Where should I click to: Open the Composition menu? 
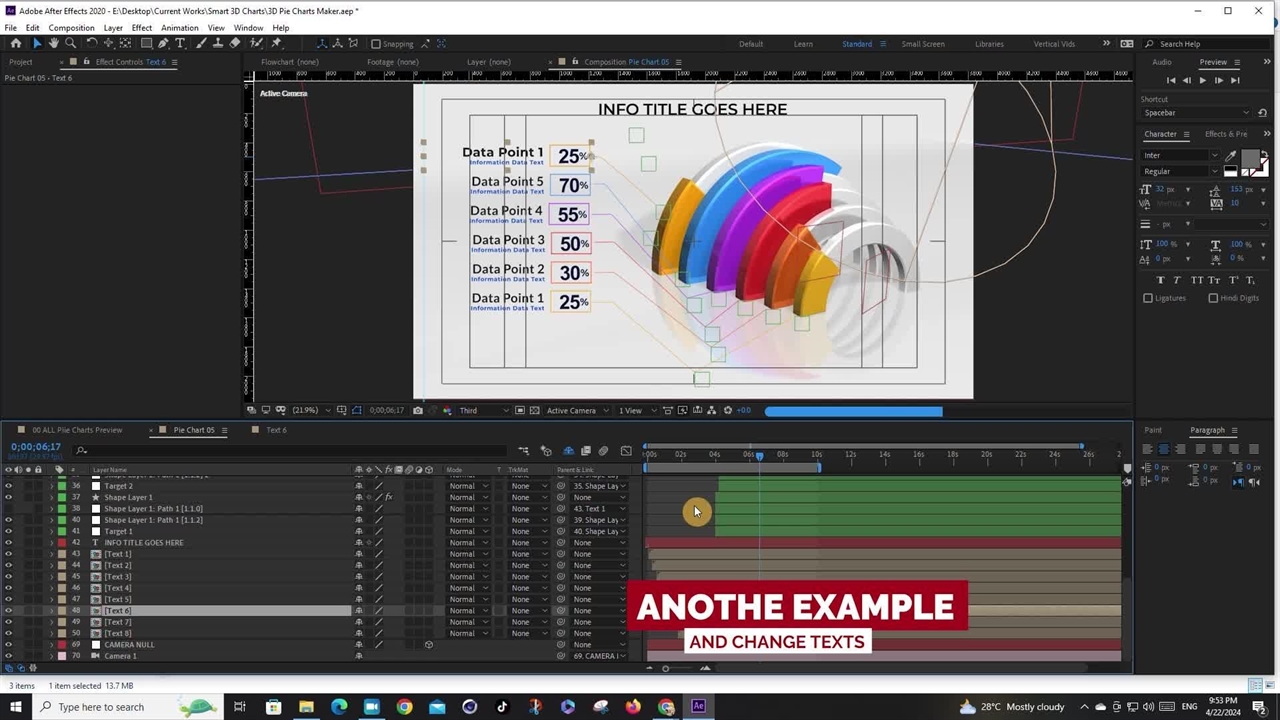point(71,27)
